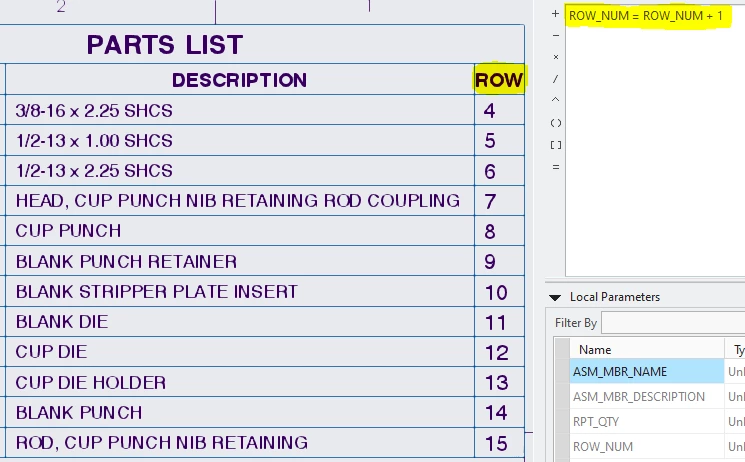Click the Filter By input field
The width and height of the screenshot is (745, 462).
[x=673, y=323]
